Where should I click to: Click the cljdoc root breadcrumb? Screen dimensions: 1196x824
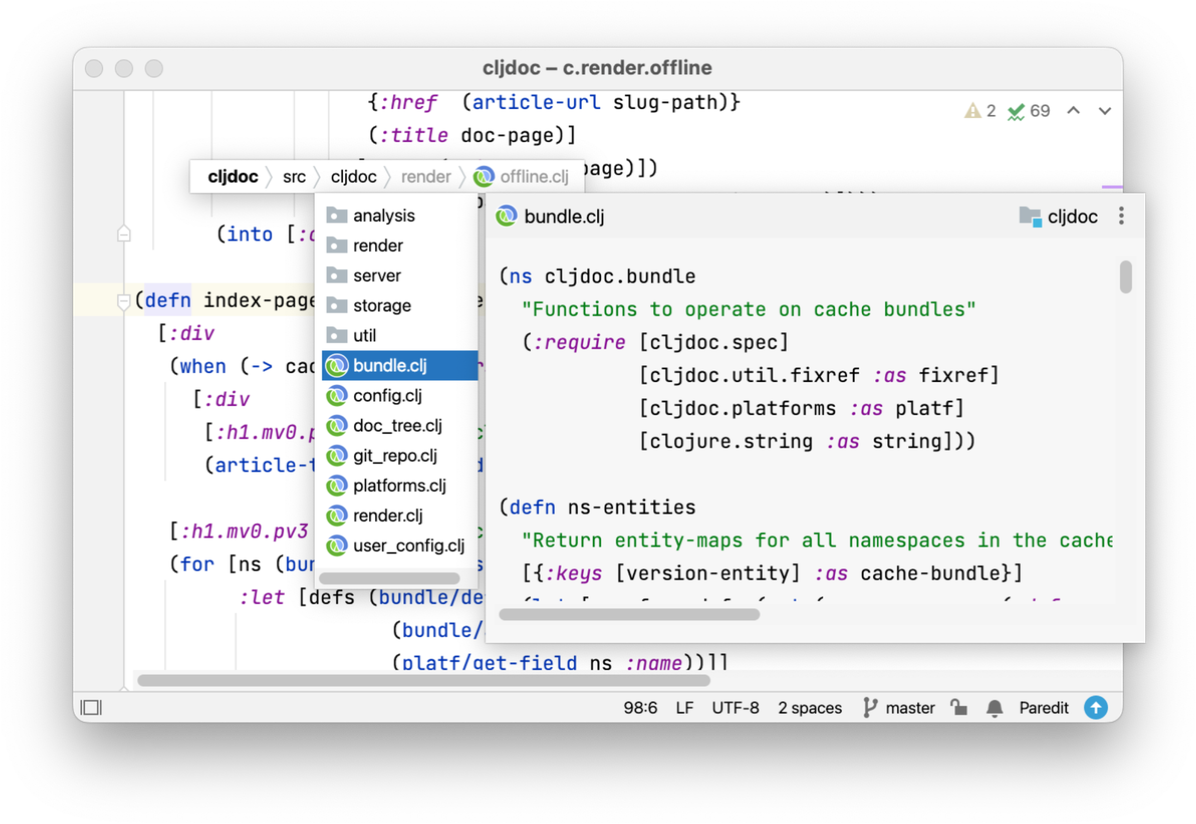(233, 177)
